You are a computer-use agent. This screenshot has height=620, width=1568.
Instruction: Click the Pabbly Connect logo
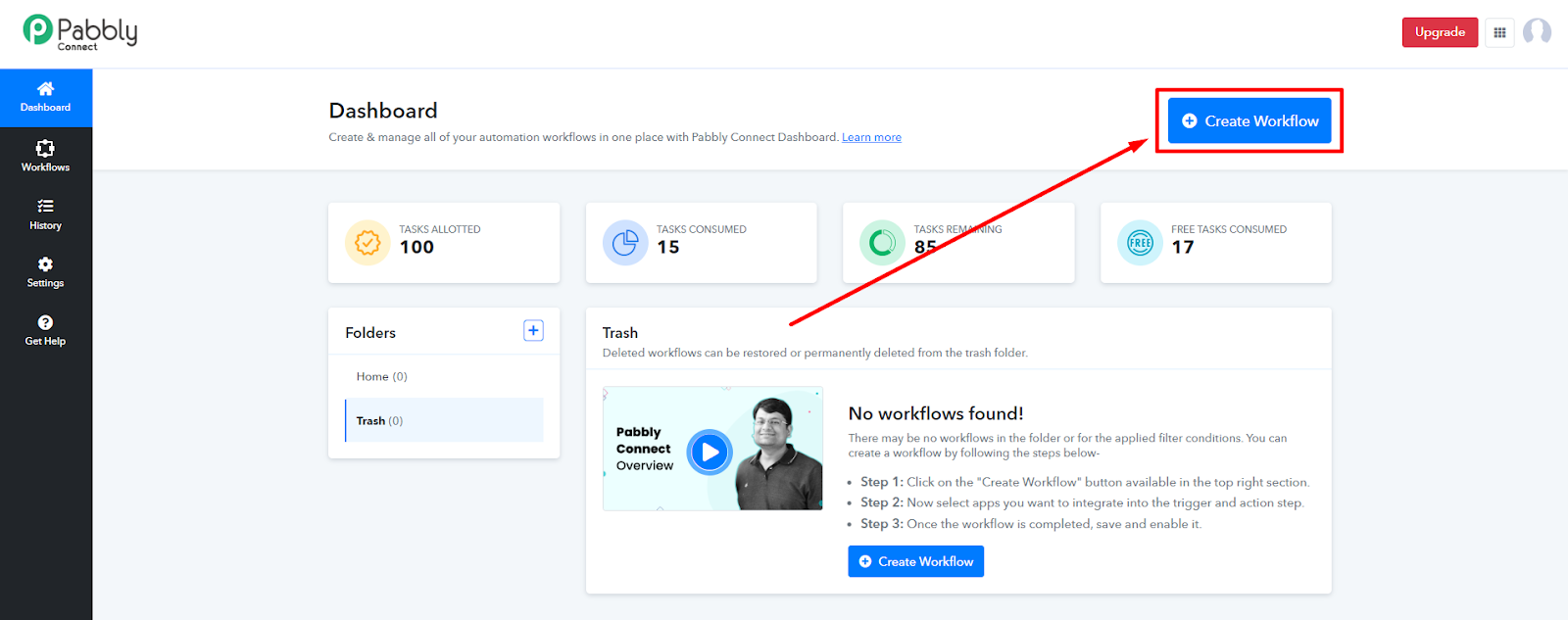click(80, 32)
